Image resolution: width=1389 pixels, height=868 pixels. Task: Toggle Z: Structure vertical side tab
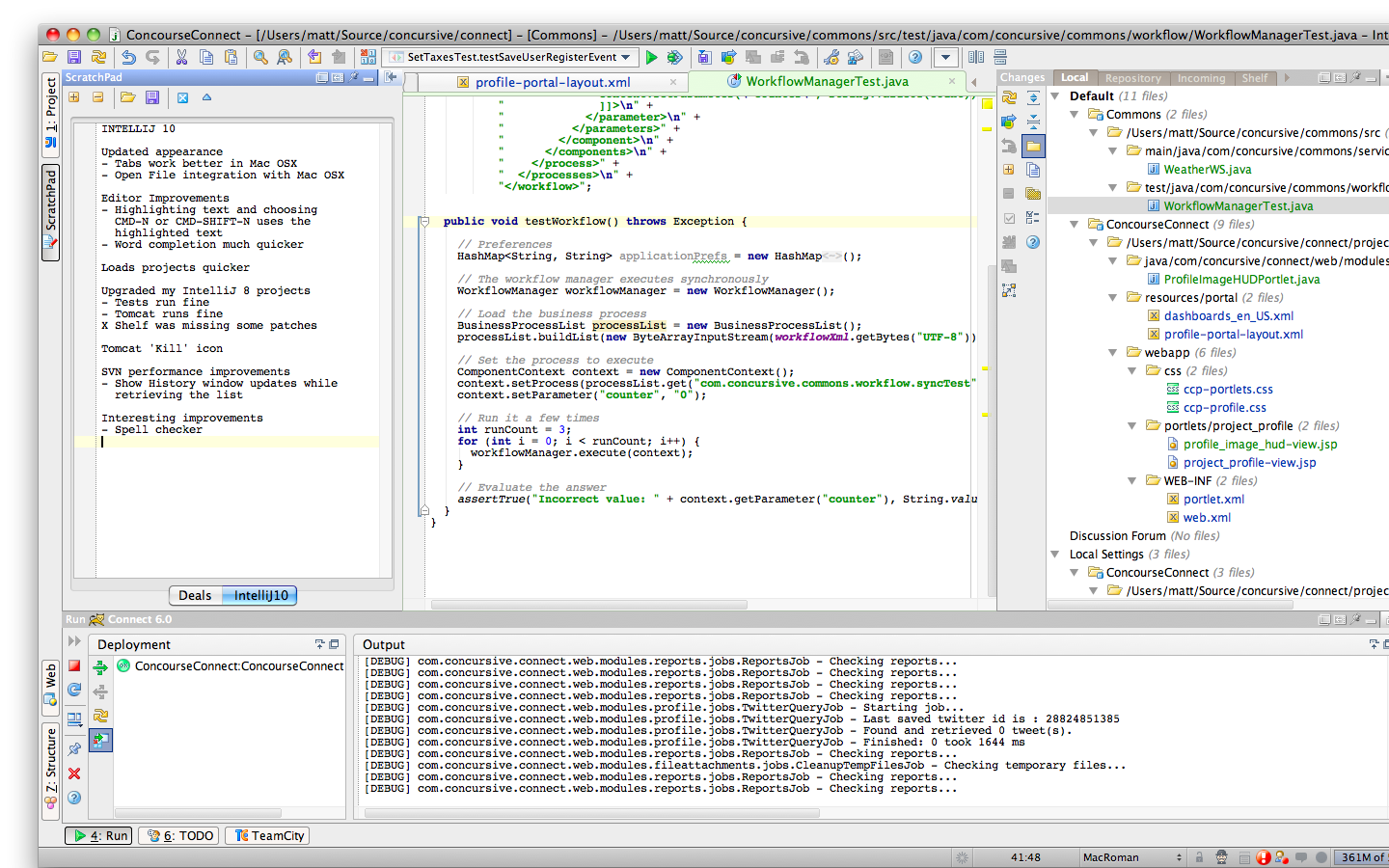click(x=51, y=772)
